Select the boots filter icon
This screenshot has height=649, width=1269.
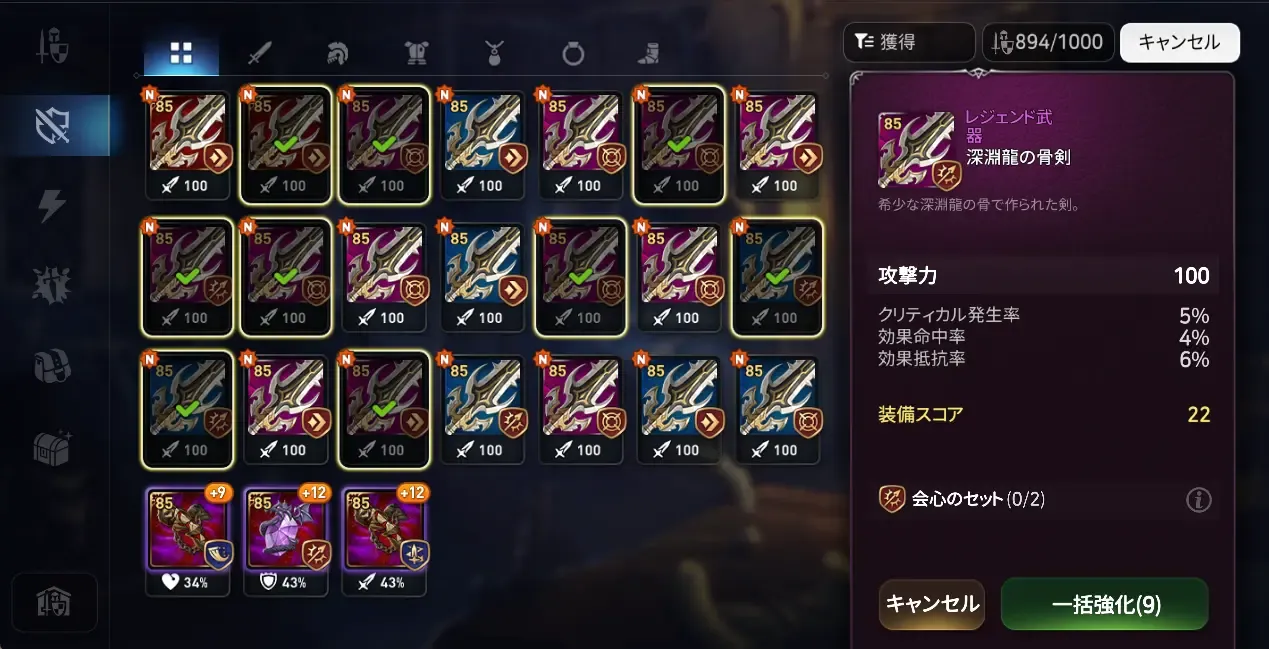coord(649,54)
